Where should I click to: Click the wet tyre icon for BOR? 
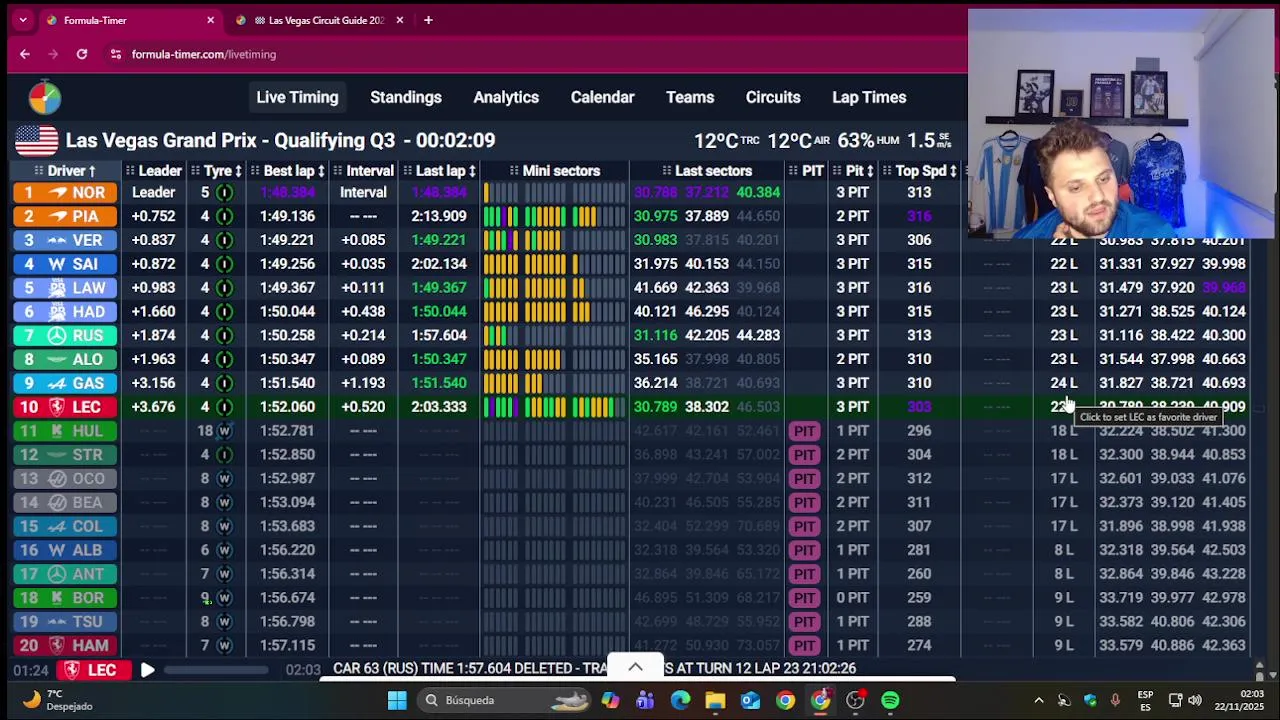224,597
